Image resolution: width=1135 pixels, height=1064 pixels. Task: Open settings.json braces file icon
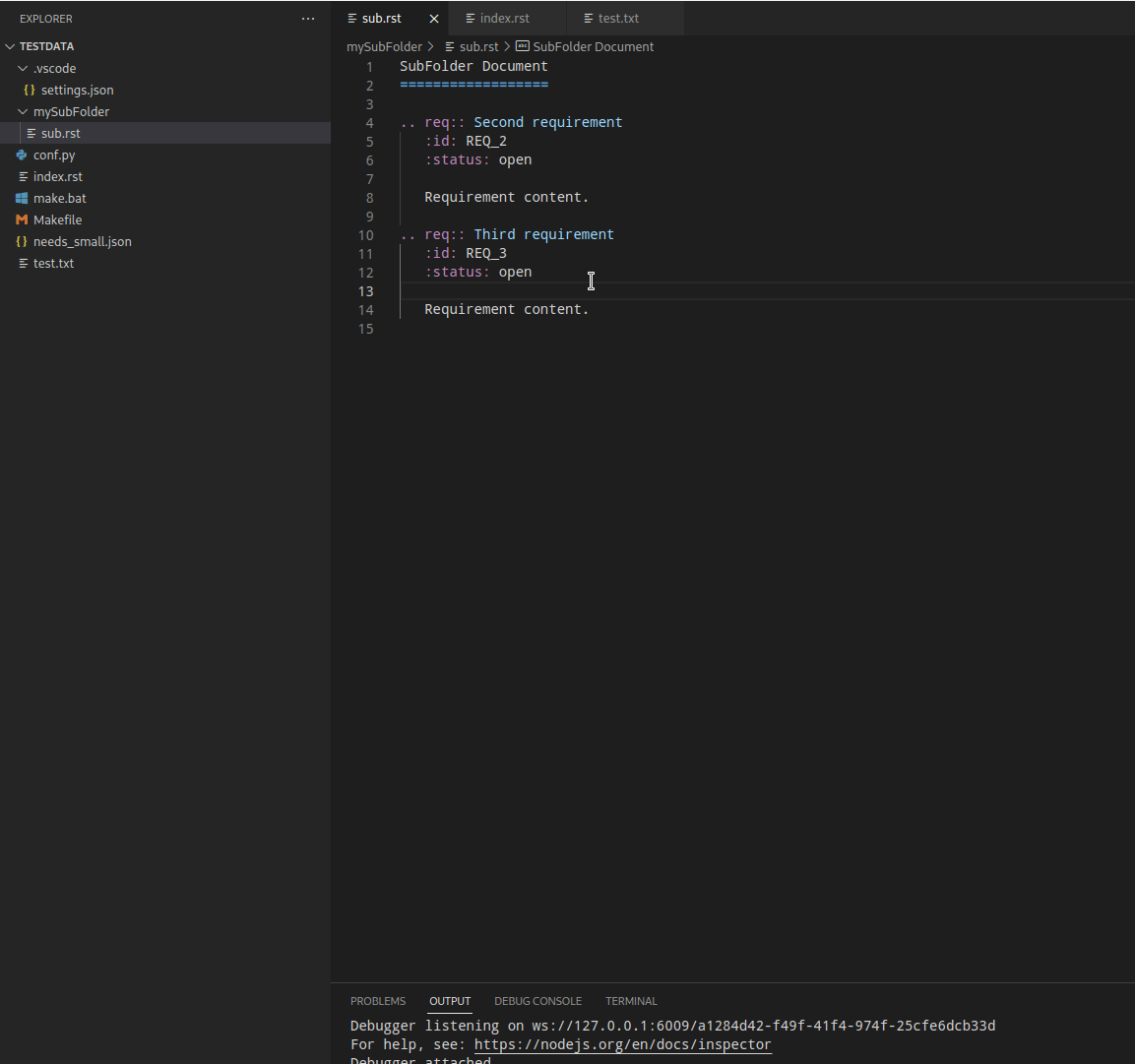coord(30,90)
